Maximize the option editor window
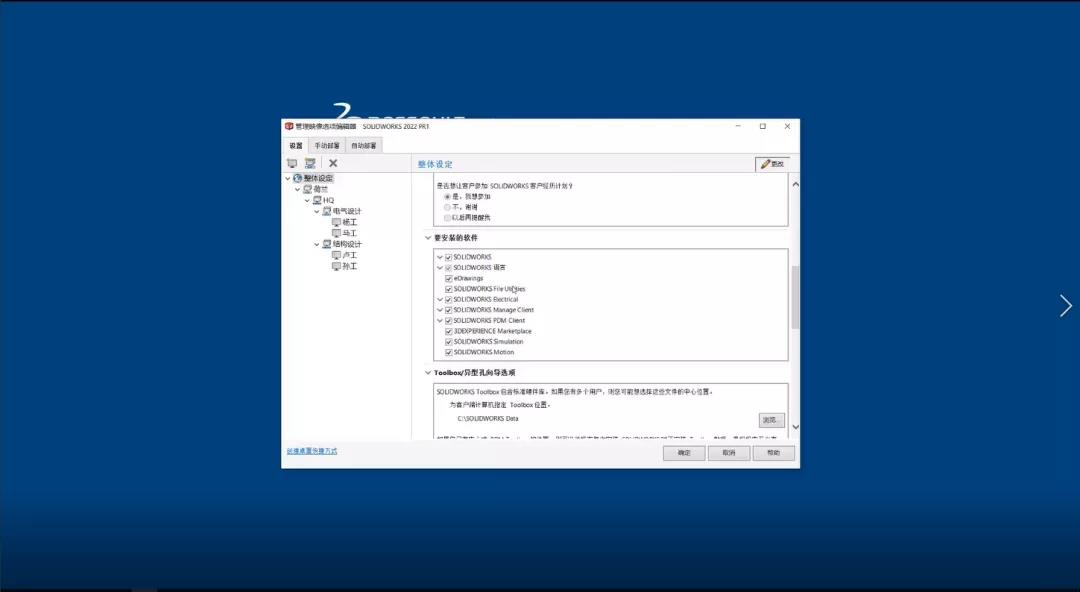Image resolution: width=1080 pixels, height=592 pixels. [762, 127]
